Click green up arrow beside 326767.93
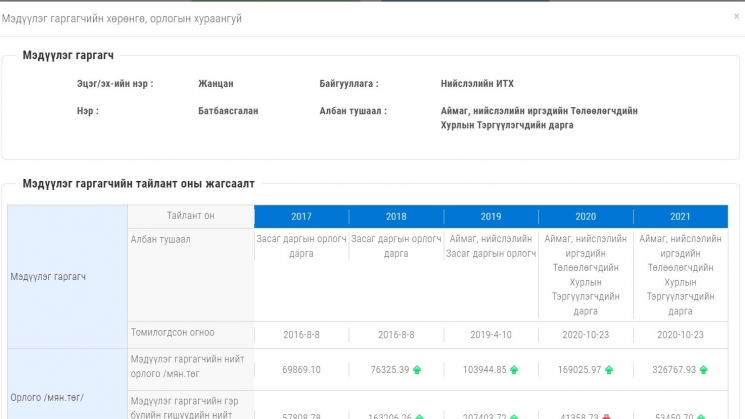745x419 pixels. pos(703,370)
